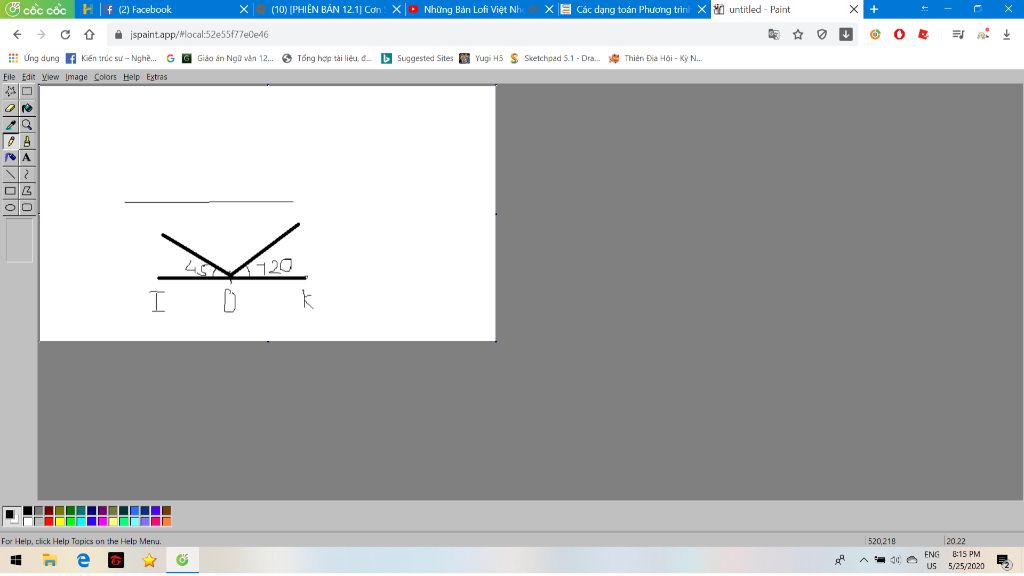Launch Microsoft Edge from the taskbar

click(x=84, y=560)
